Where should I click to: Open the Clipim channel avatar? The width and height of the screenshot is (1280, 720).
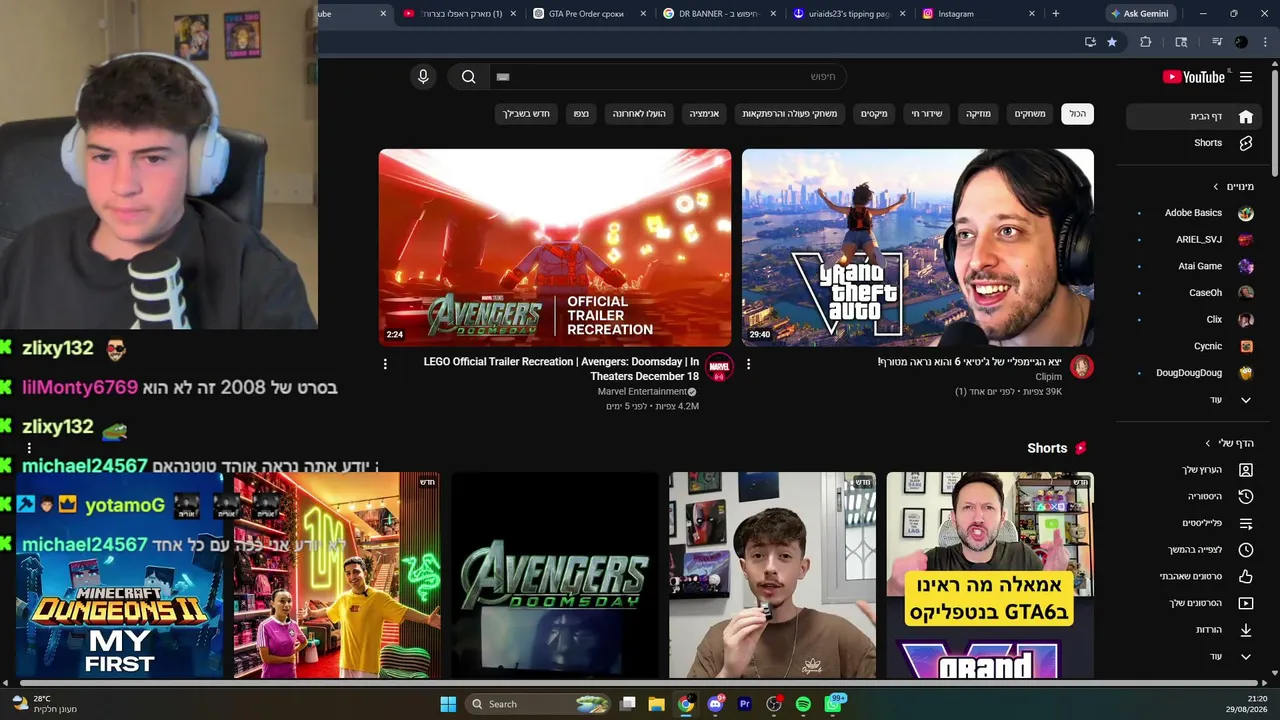(x=1081, y=367)
